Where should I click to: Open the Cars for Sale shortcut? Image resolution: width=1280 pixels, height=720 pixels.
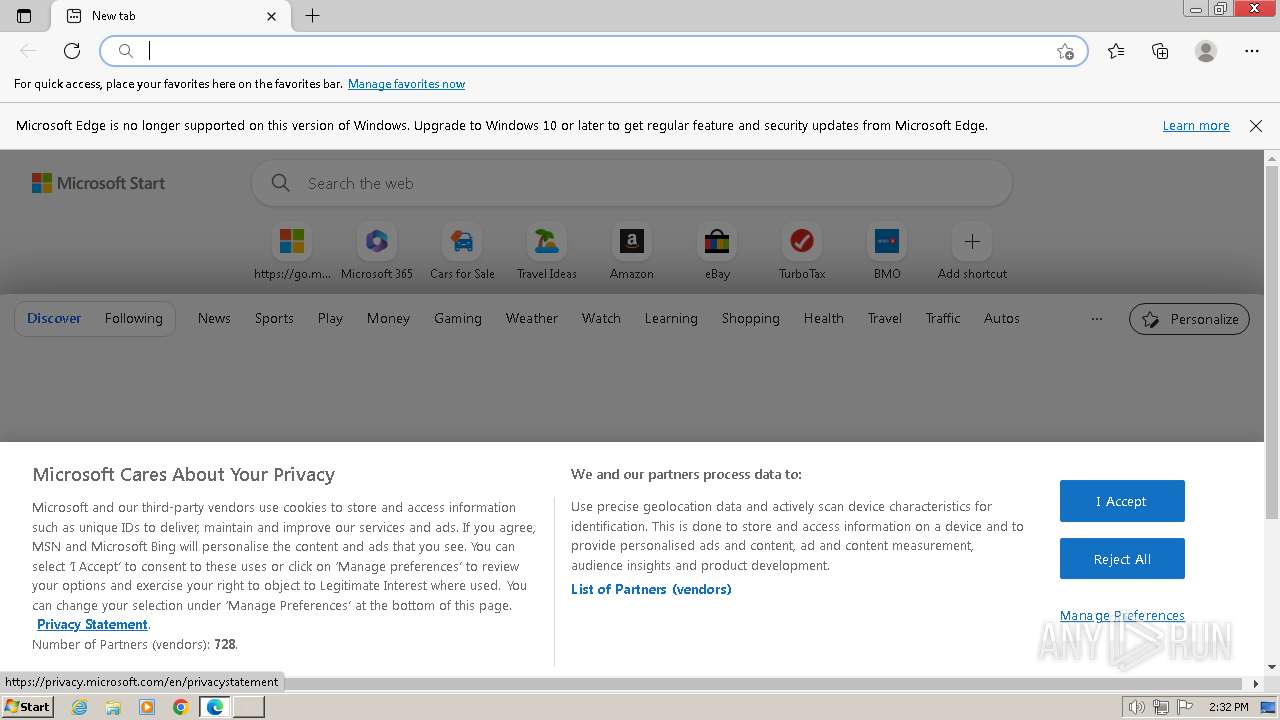coord(462,252)
